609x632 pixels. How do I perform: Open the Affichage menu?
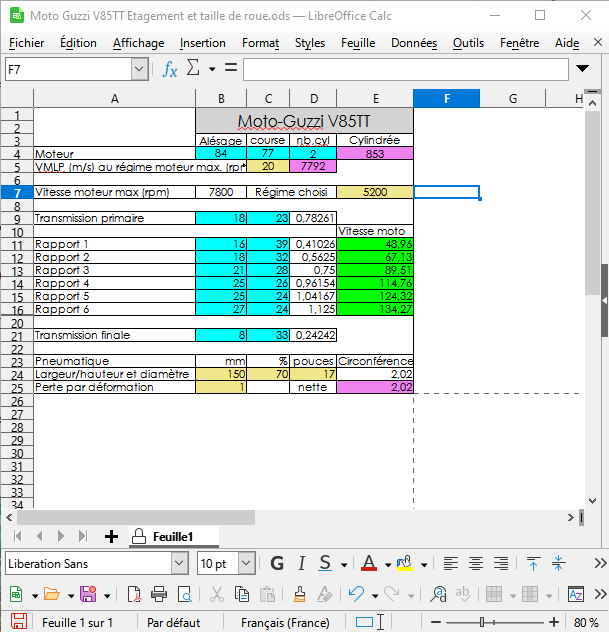pos(138,43)
